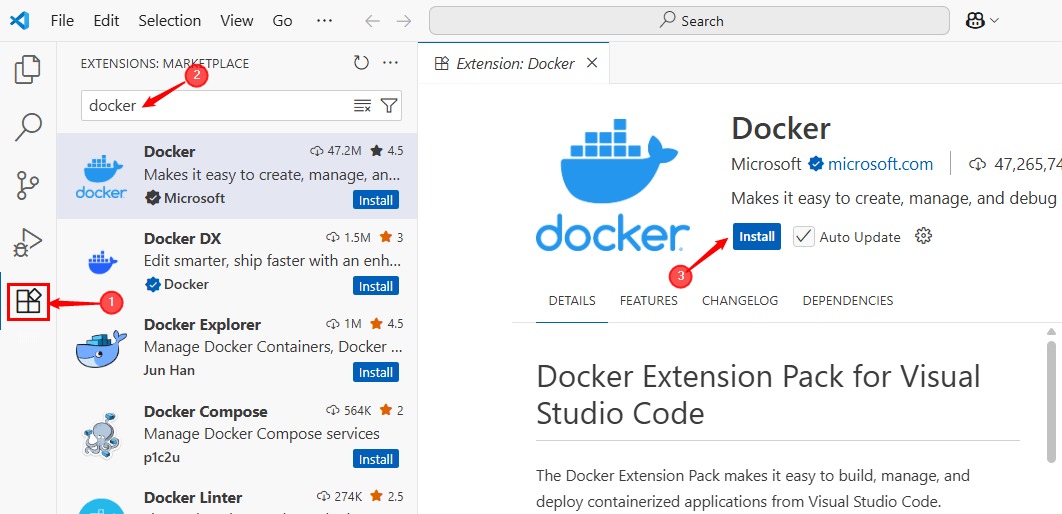Open the Source Control view
The height and width of the screenshot is (514, 1062).
click(28, 185)
